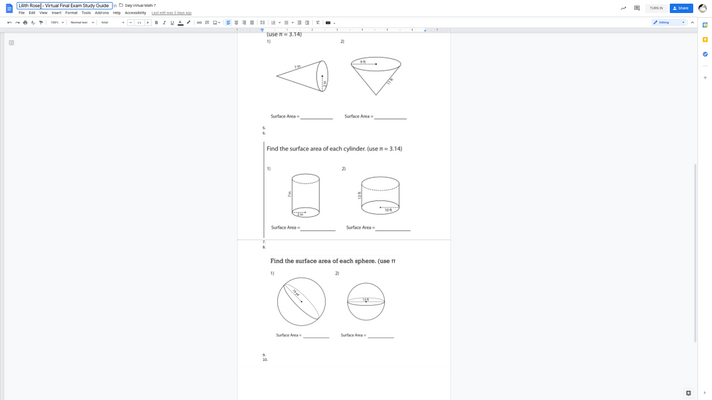
Task: Activate the paint format tool
Action: [x=41, y=23]
